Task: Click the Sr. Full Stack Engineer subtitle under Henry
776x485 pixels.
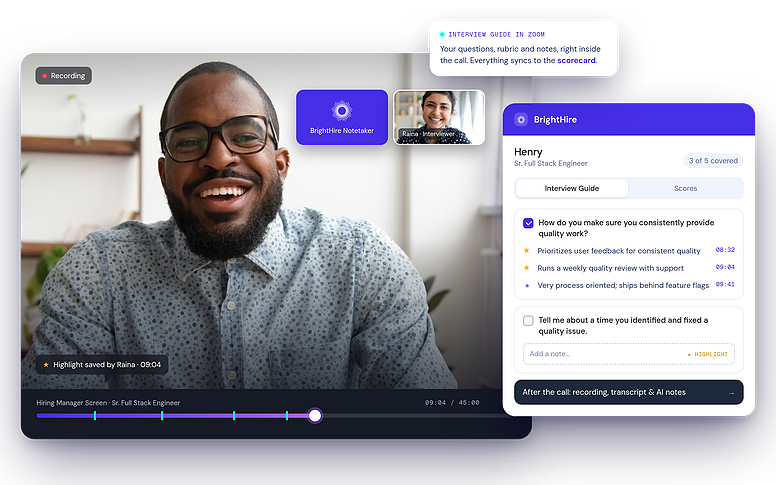Action: (x=550, y=163)
